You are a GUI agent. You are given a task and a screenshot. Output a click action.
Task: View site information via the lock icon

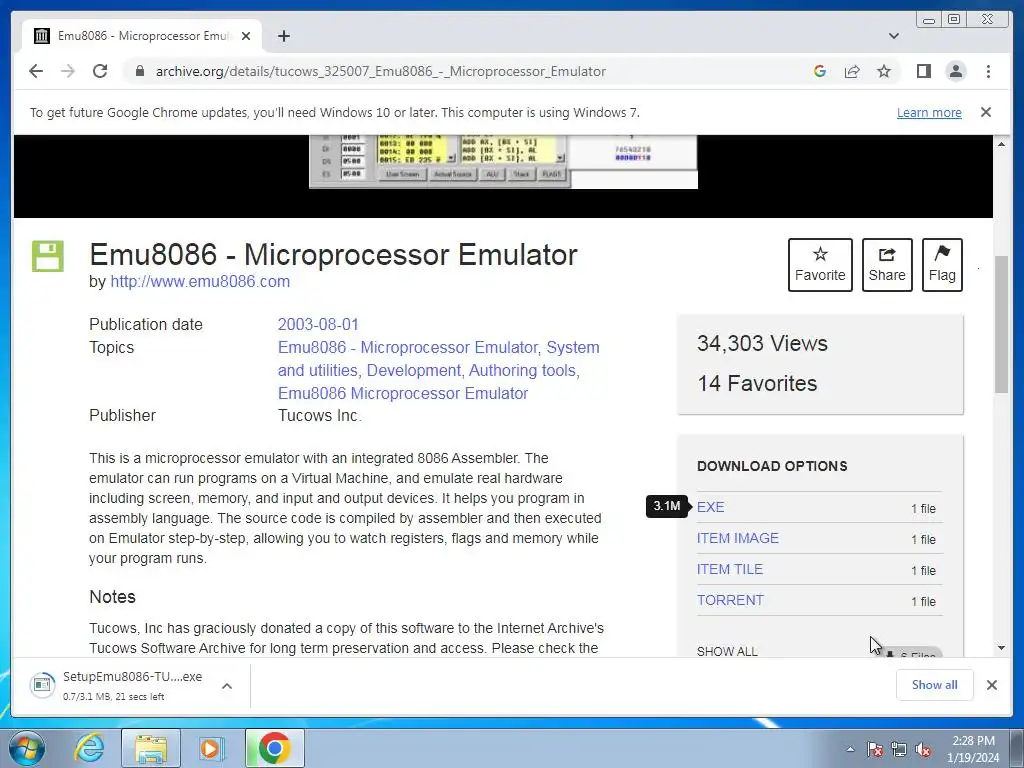(139, 71)
